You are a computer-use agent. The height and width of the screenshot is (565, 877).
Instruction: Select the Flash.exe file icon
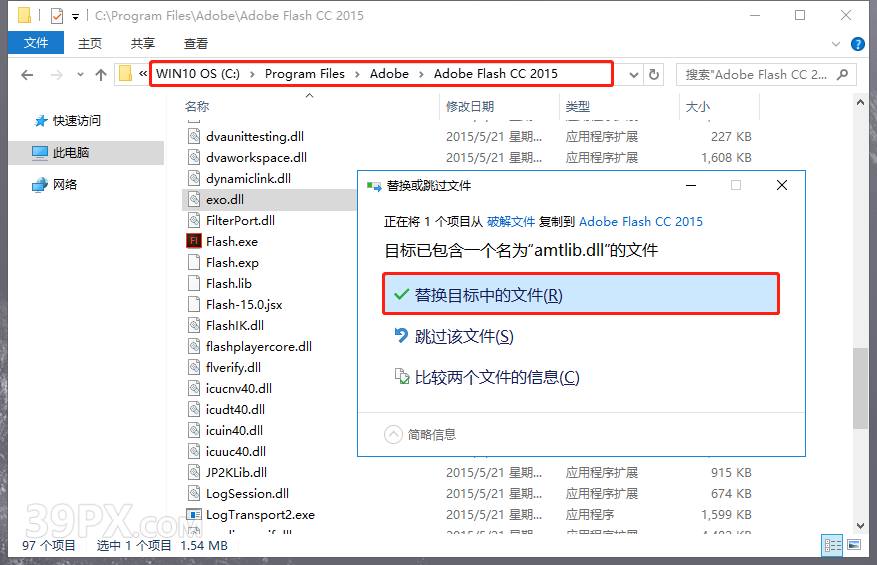click(194, 241)
